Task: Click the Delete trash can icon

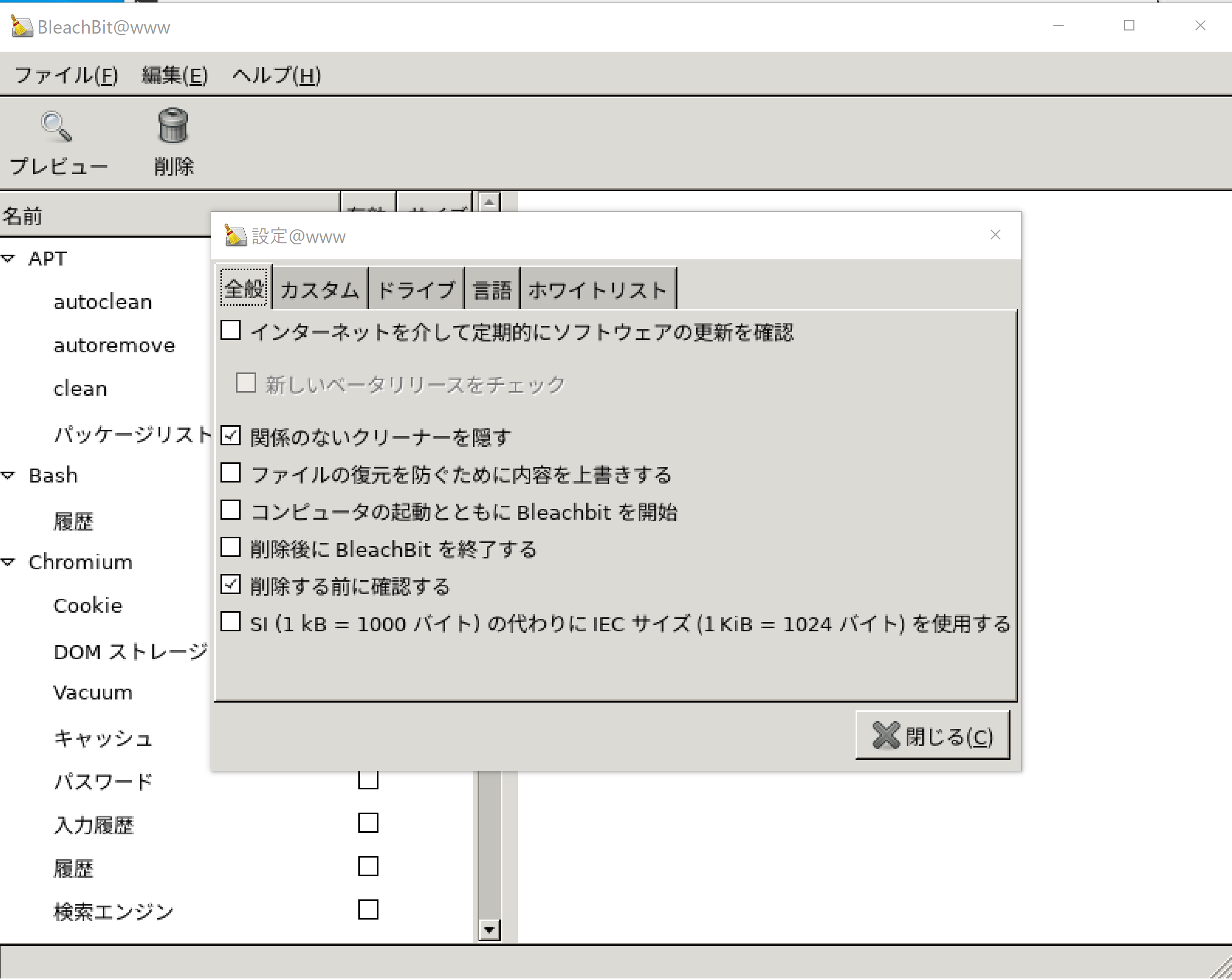Action: (172, 125)
